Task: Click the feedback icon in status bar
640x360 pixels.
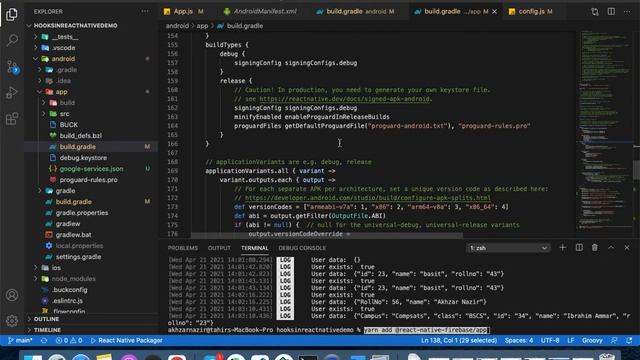Action: click(x=614, y=340)
